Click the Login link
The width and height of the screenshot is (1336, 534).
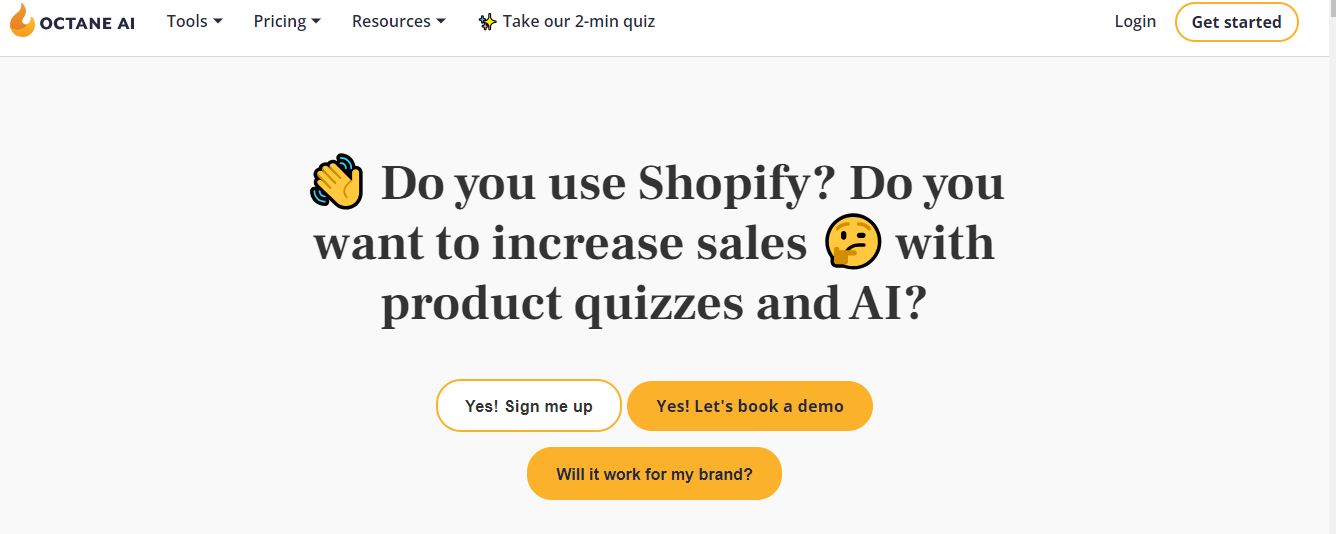click(x=1135, y=21)
